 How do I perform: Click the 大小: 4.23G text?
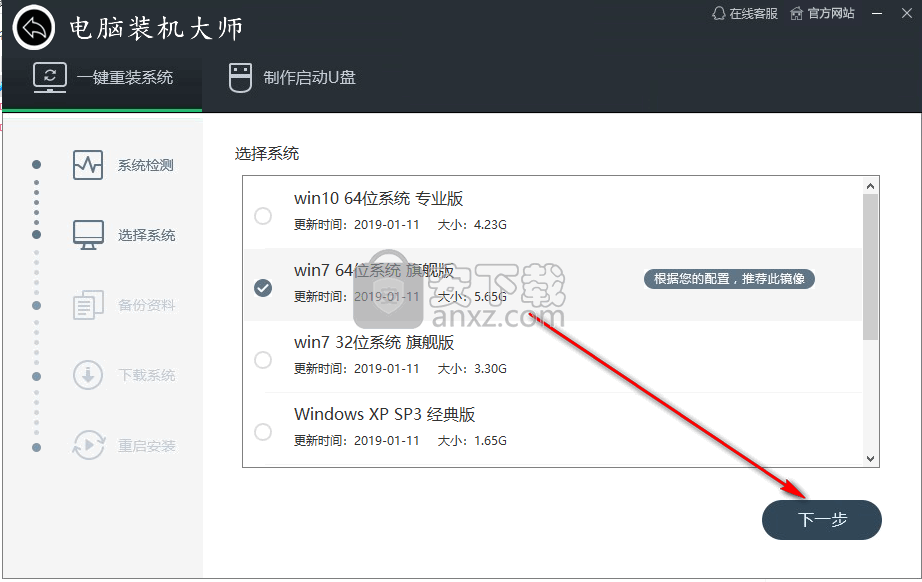point(472,225)
